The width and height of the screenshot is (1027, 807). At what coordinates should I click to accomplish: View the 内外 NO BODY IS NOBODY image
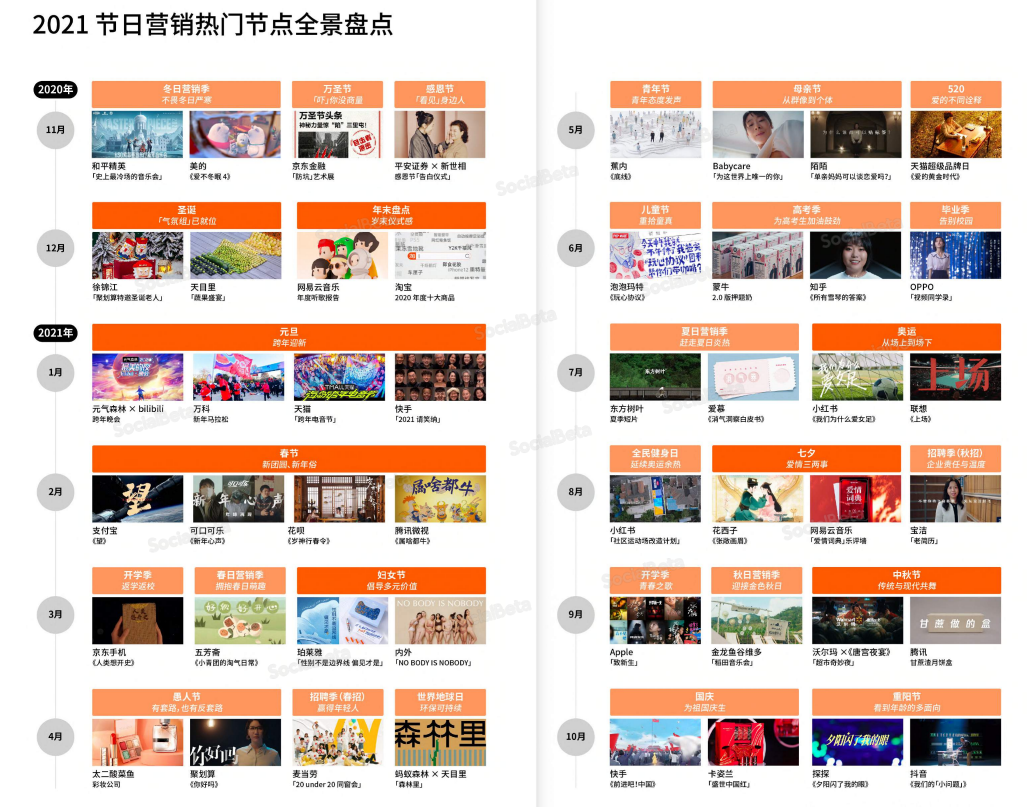coord(440,621)
